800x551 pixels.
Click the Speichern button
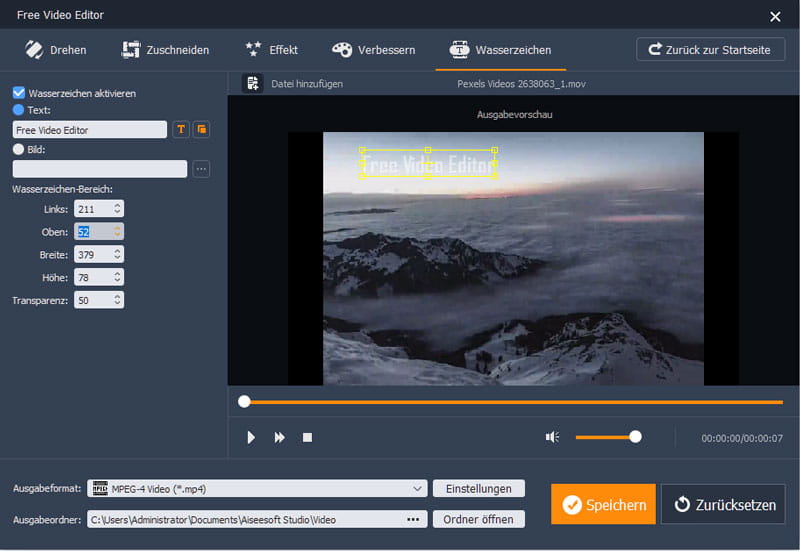tap(603, 504)
